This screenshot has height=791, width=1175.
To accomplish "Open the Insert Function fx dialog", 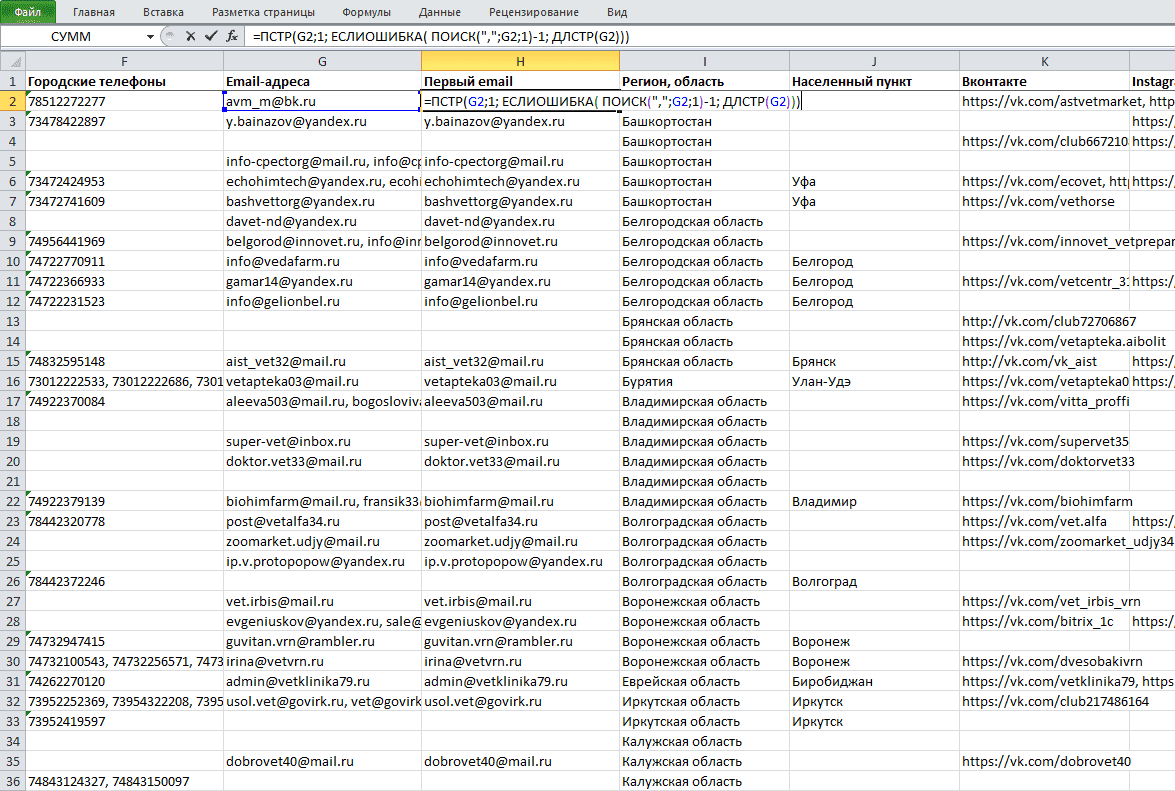I will coord(232,36).
